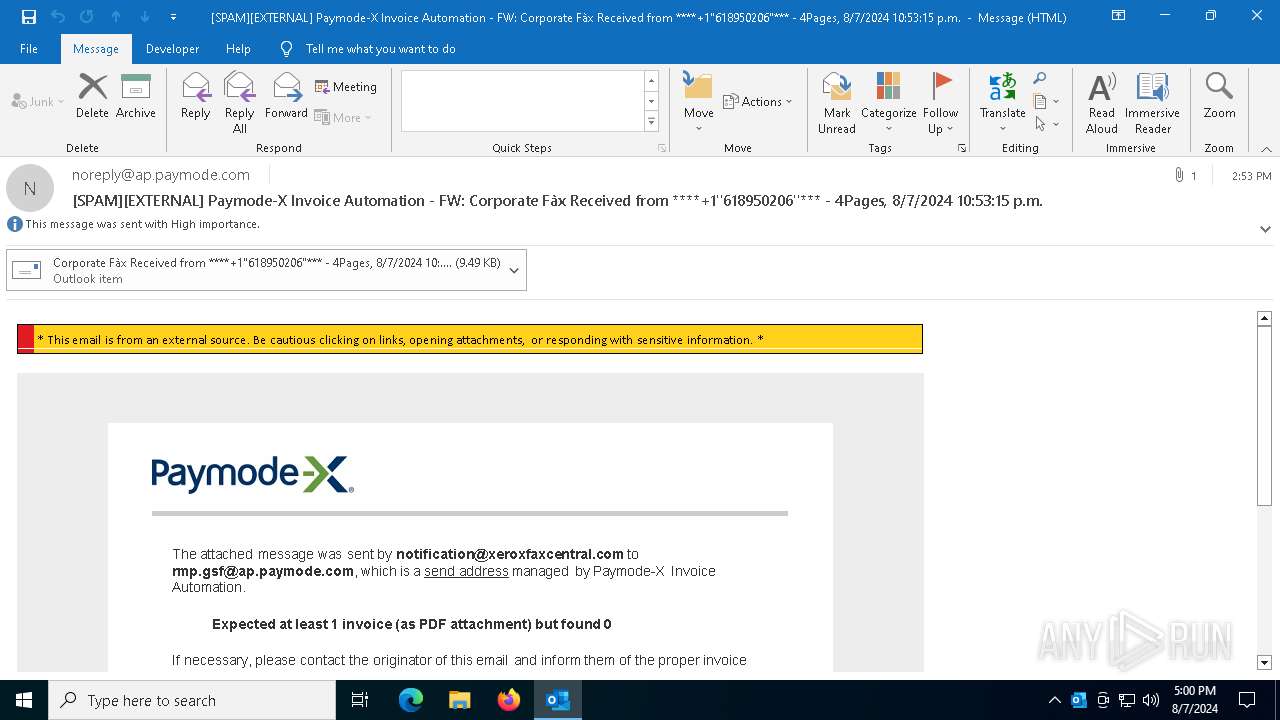Viewport: 1280px width, 720px height.
Task: Open the notification center icon
Action: click(x=1247, y=700)
